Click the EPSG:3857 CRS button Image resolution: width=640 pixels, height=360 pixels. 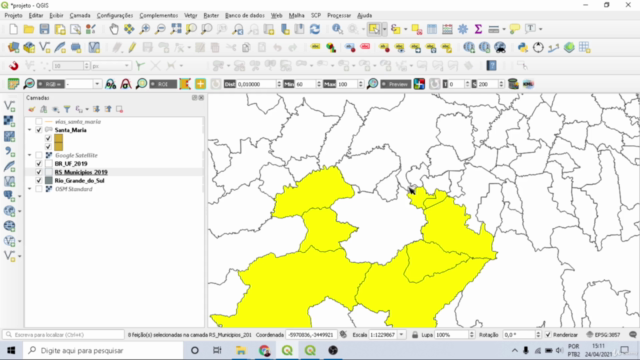(x=603, y=335)
